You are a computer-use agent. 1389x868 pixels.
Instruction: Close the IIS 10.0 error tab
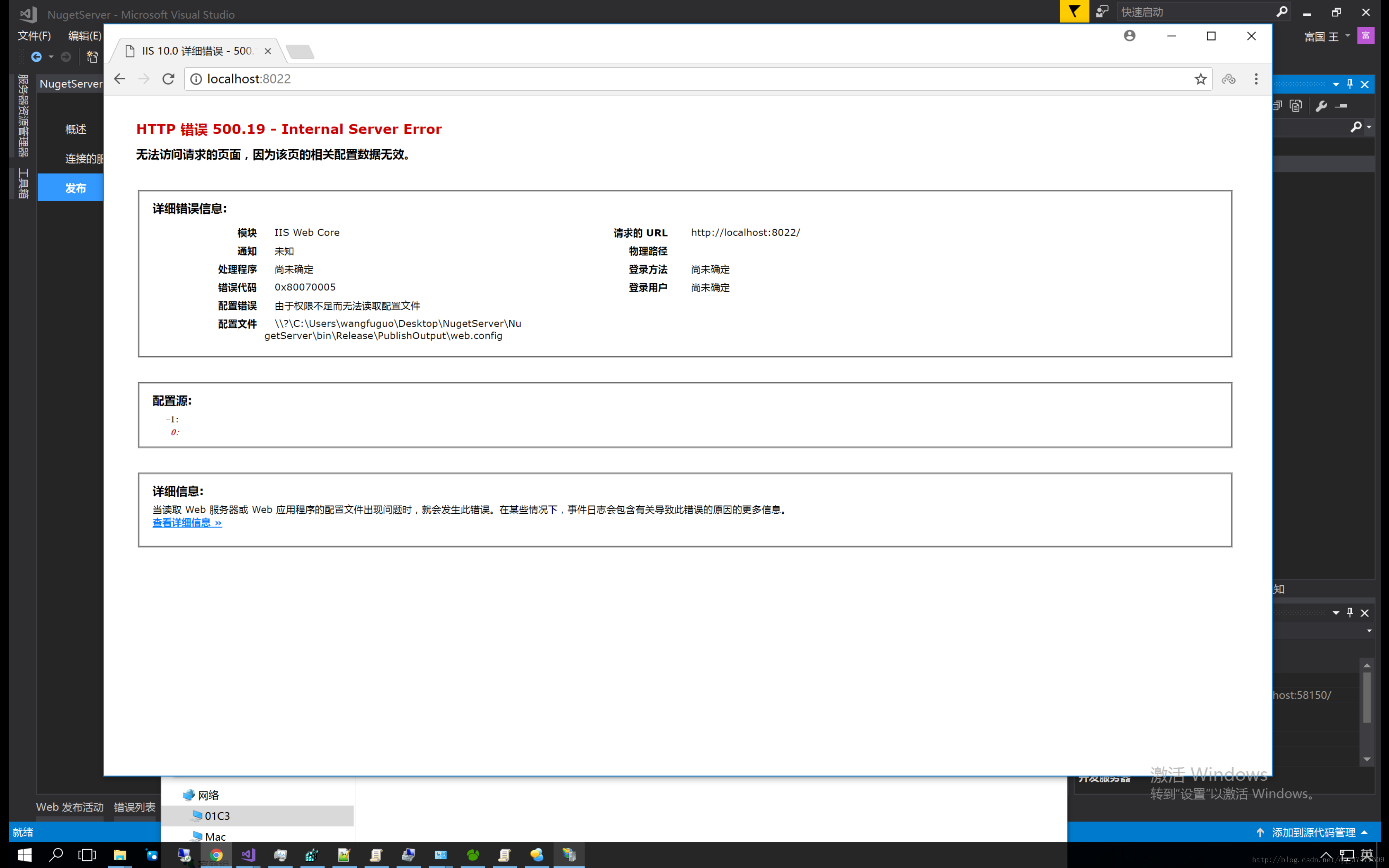pos(267,51)
